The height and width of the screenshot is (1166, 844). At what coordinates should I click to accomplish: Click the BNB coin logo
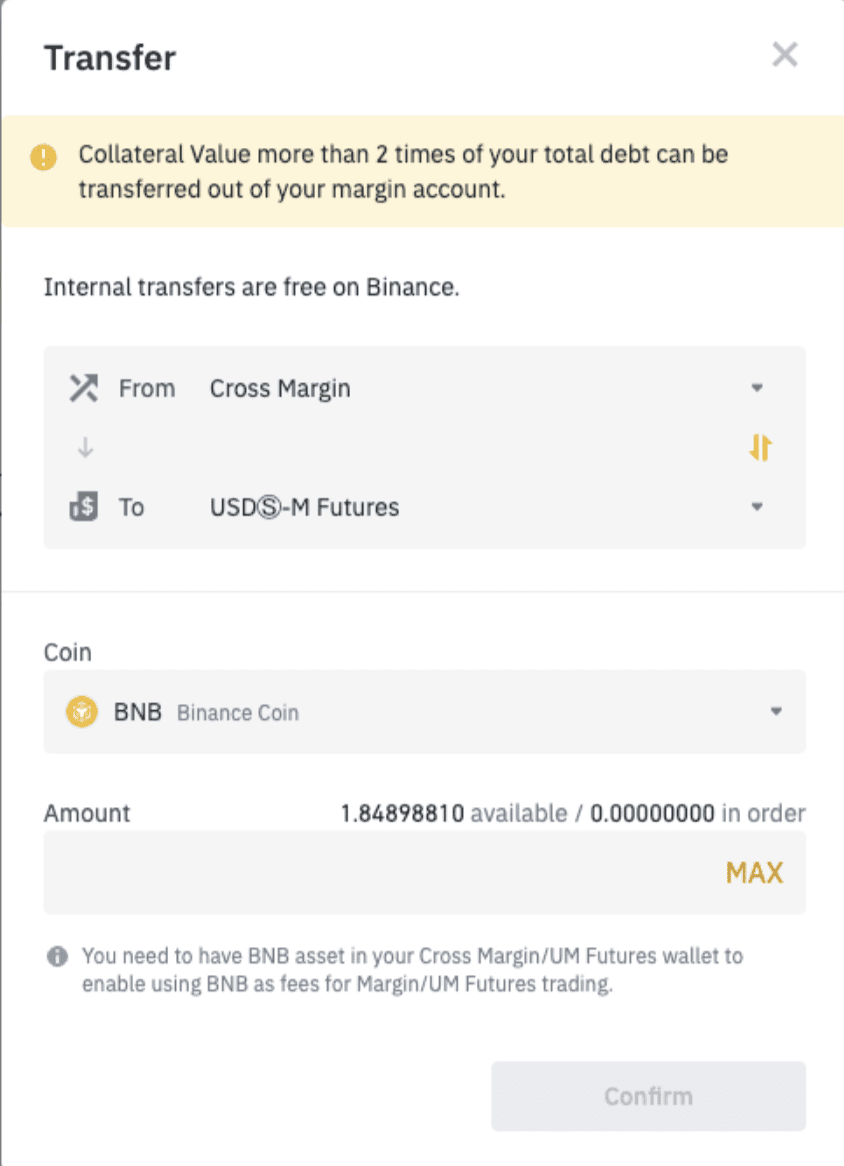point(82,712)
